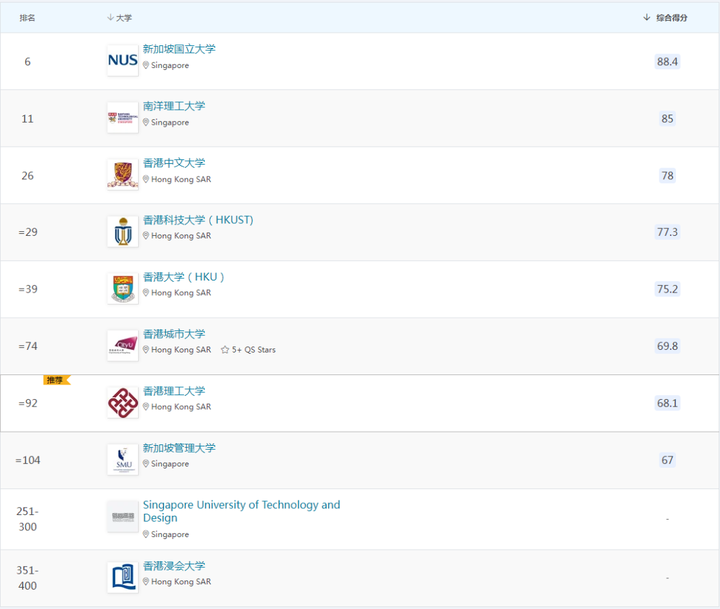Click rank =29 cell

pos(28,232)
